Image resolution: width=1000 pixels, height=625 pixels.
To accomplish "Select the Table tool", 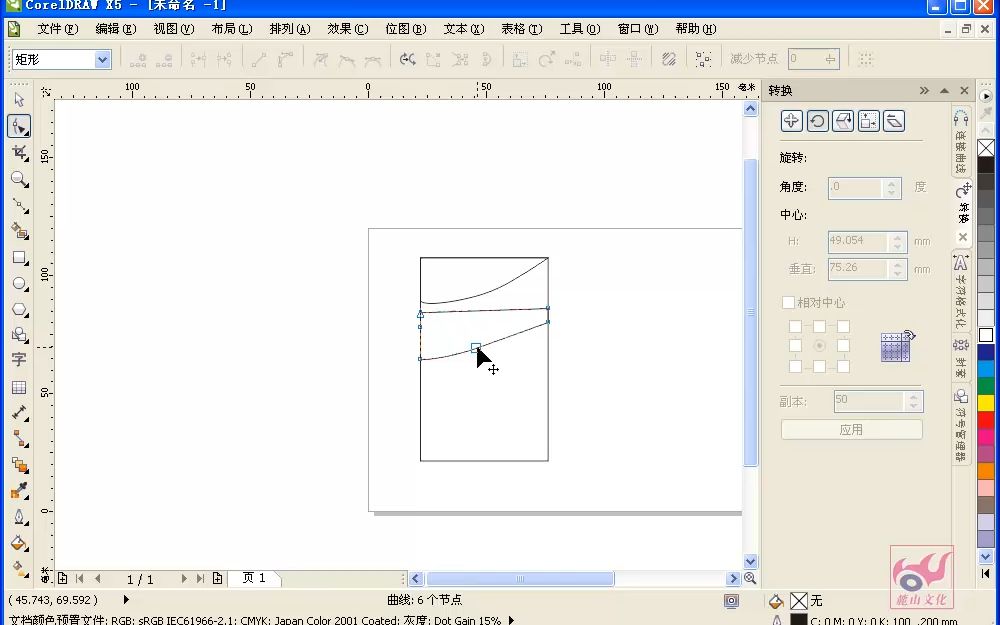I will (18, 386).
